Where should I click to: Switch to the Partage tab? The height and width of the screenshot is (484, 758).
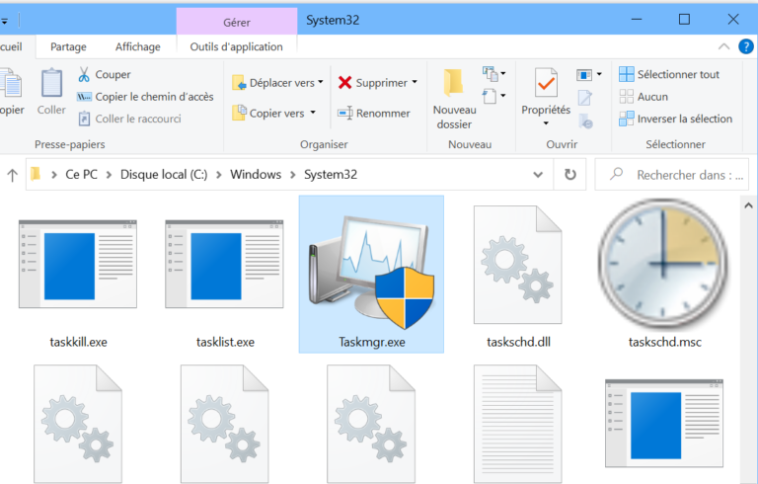68,46
